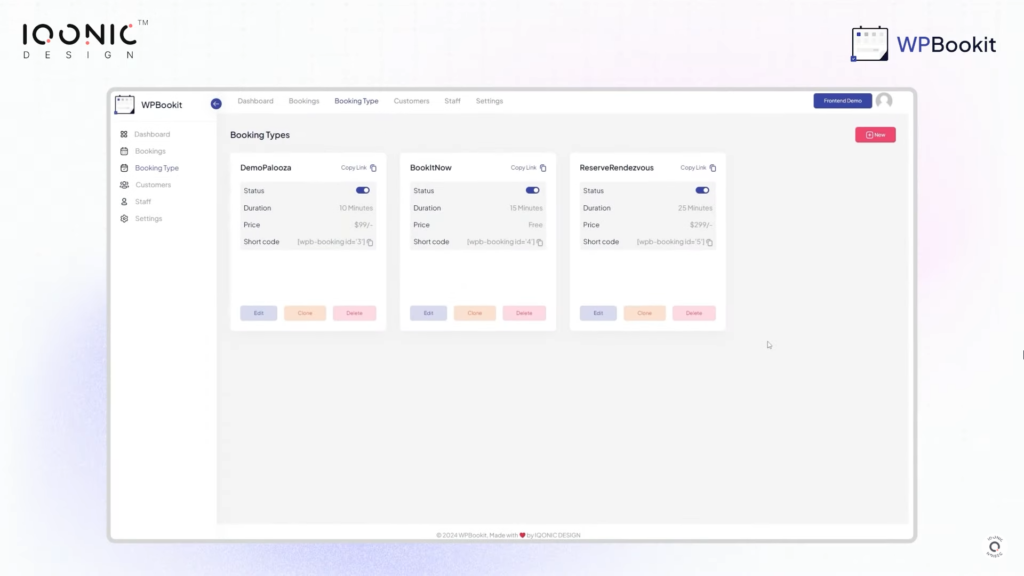Click the Booking Type icon in sidebar
The width and height of the screenshot is (1024, 576).
coord(124,168)
